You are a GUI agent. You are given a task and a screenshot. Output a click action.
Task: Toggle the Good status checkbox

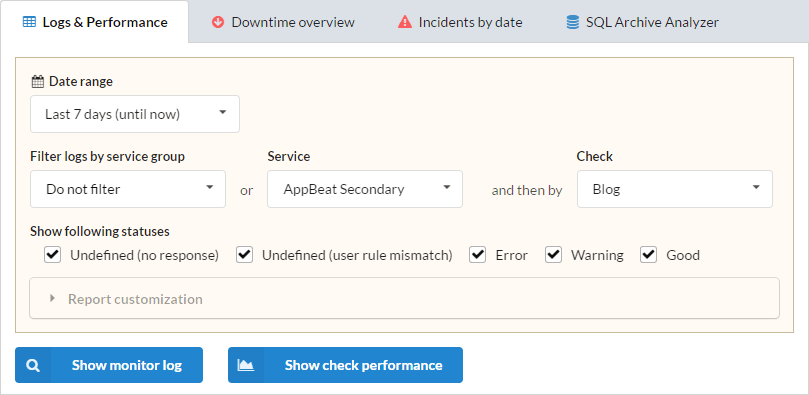point(649,255)
